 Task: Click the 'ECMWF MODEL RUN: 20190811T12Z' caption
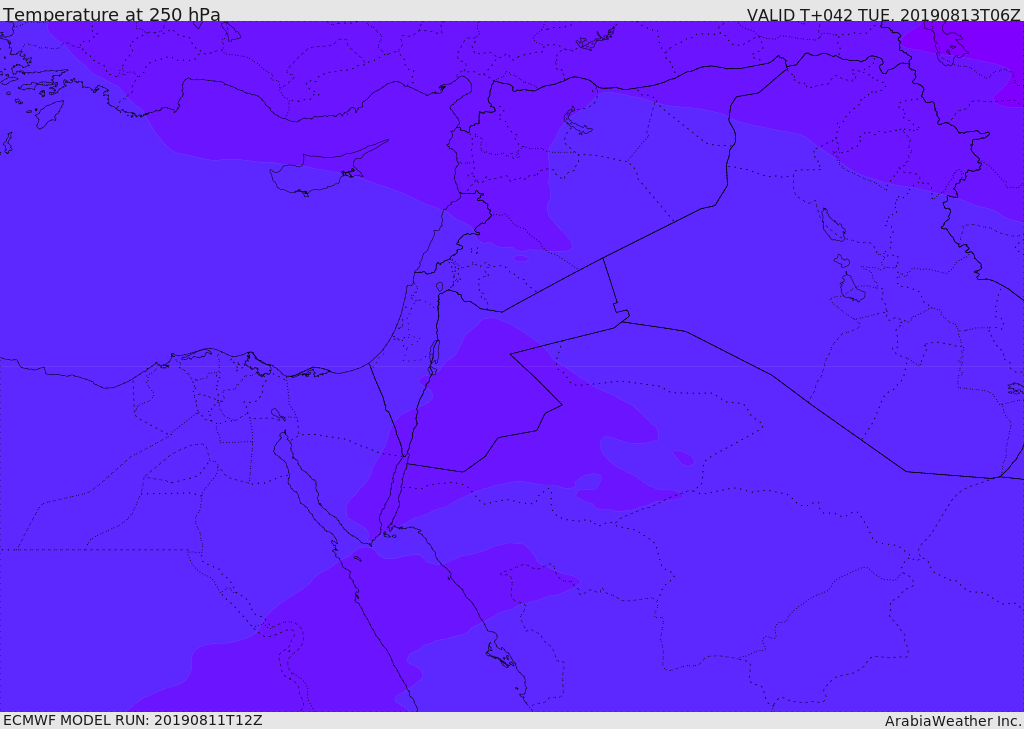(x=133, y=721)
